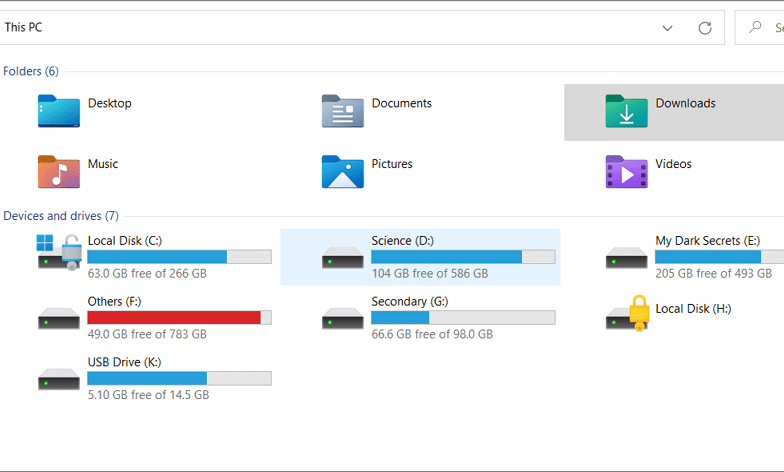Click the Others (F:) name text

pos(114,302)
